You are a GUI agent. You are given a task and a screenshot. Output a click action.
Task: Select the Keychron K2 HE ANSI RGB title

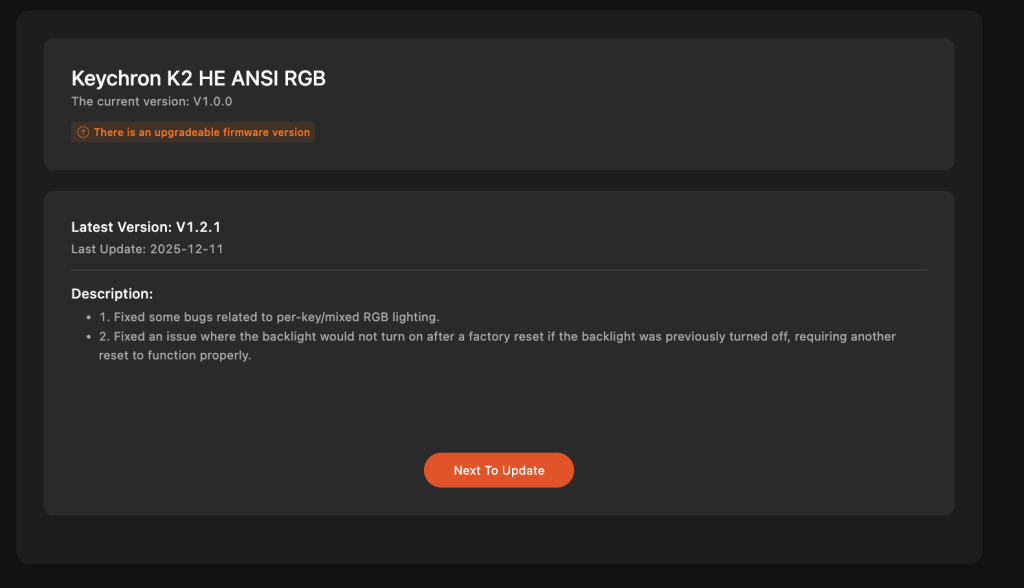pyautogui.click(x=198, y=78)
